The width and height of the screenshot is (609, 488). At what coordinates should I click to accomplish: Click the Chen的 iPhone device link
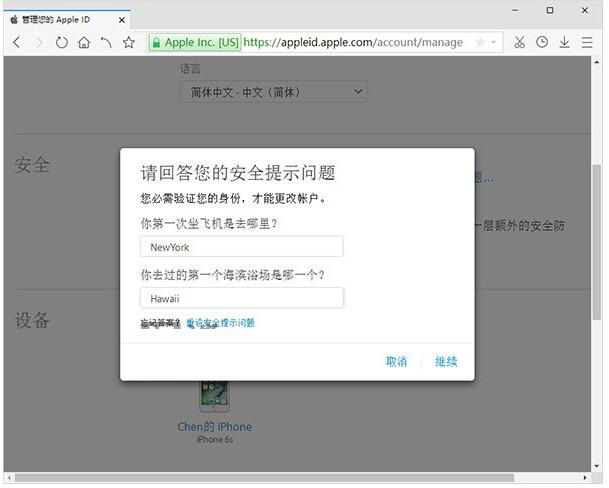pos(214,427)
